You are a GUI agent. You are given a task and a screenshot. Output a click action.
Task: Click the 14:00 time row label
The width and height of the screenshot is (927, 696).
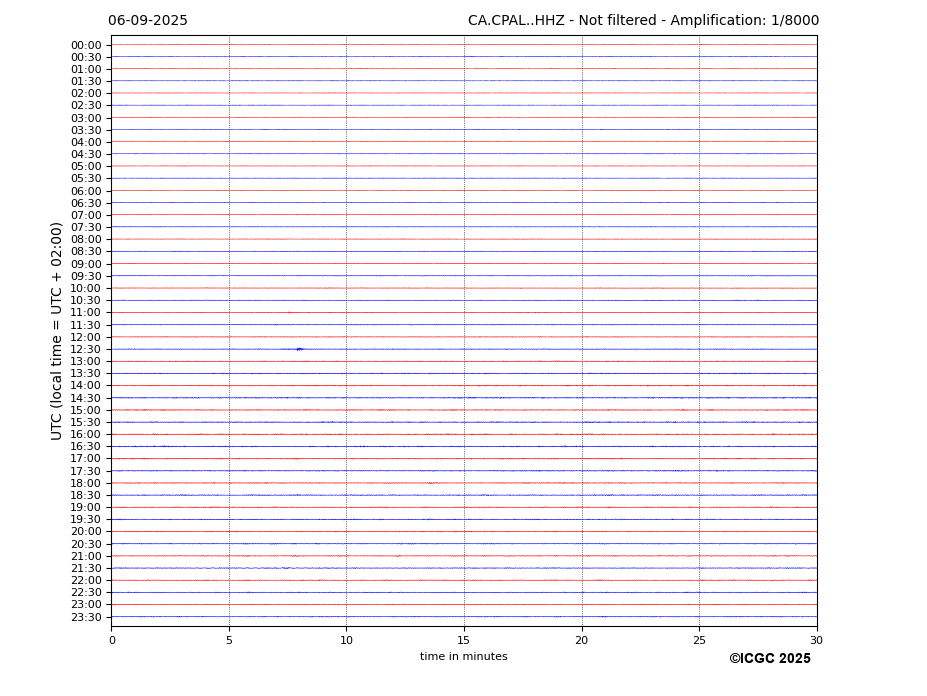[86, 386]
